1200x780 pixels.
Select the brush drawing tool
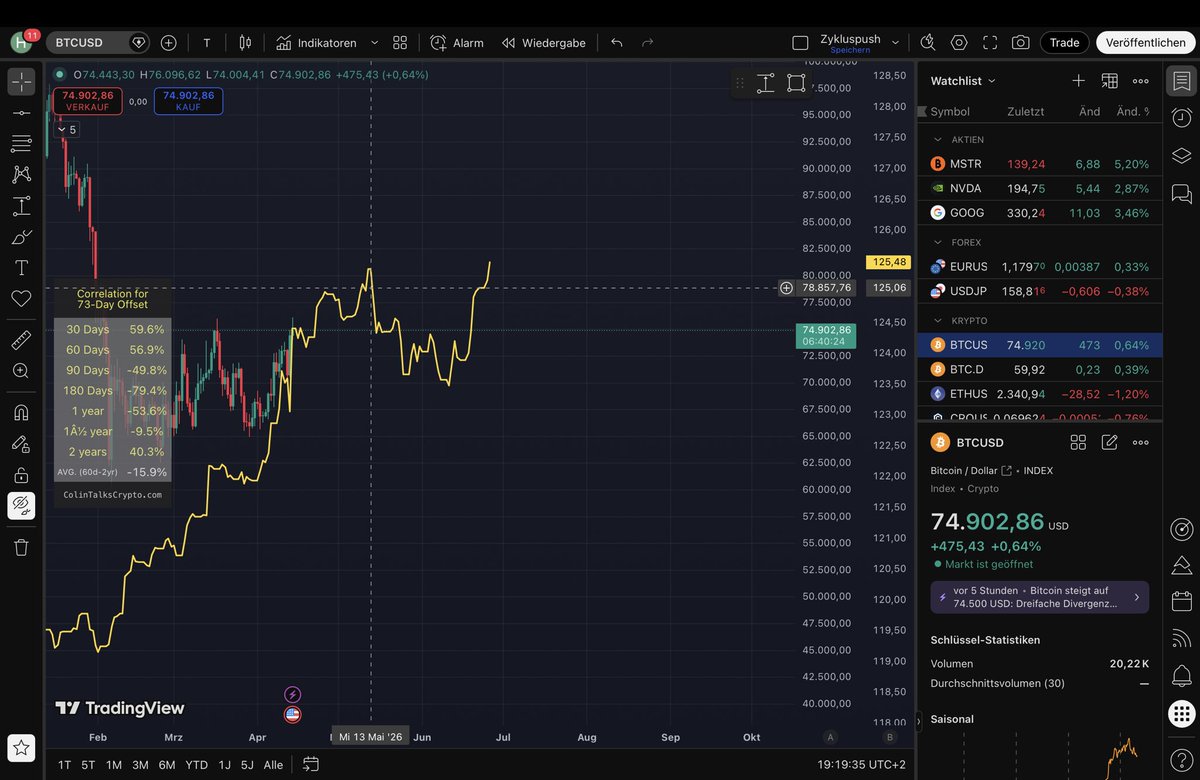(x=21, y=237)
